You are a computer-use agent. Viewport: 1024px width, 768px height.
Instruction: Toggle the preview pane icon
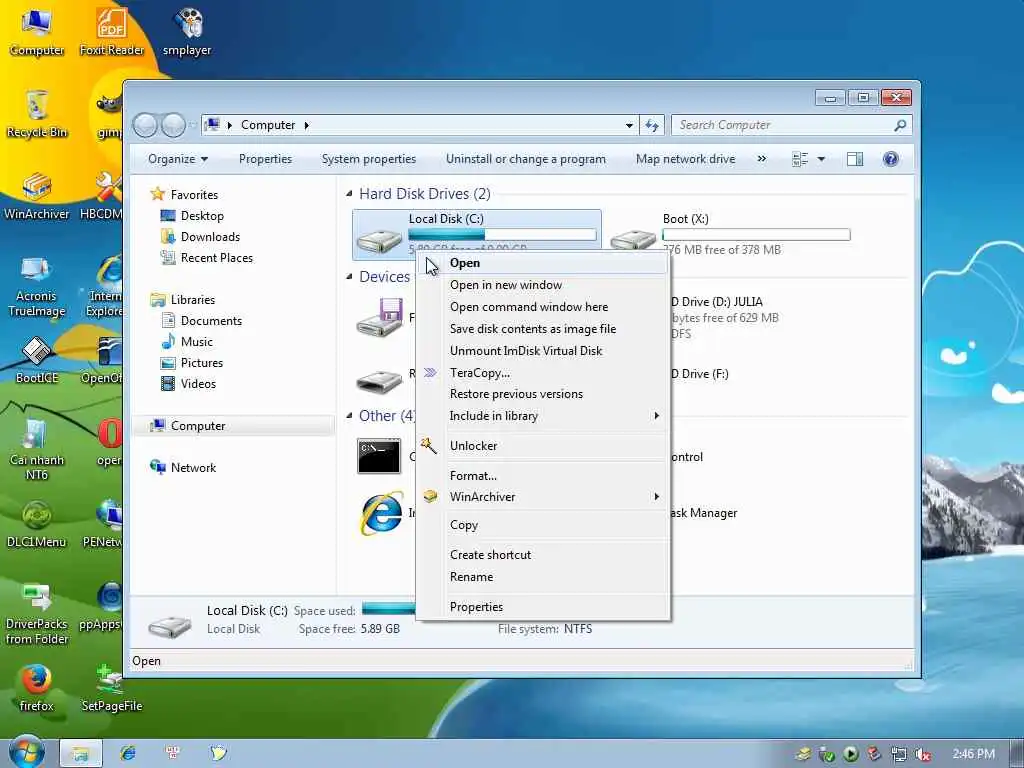(855, 159)
